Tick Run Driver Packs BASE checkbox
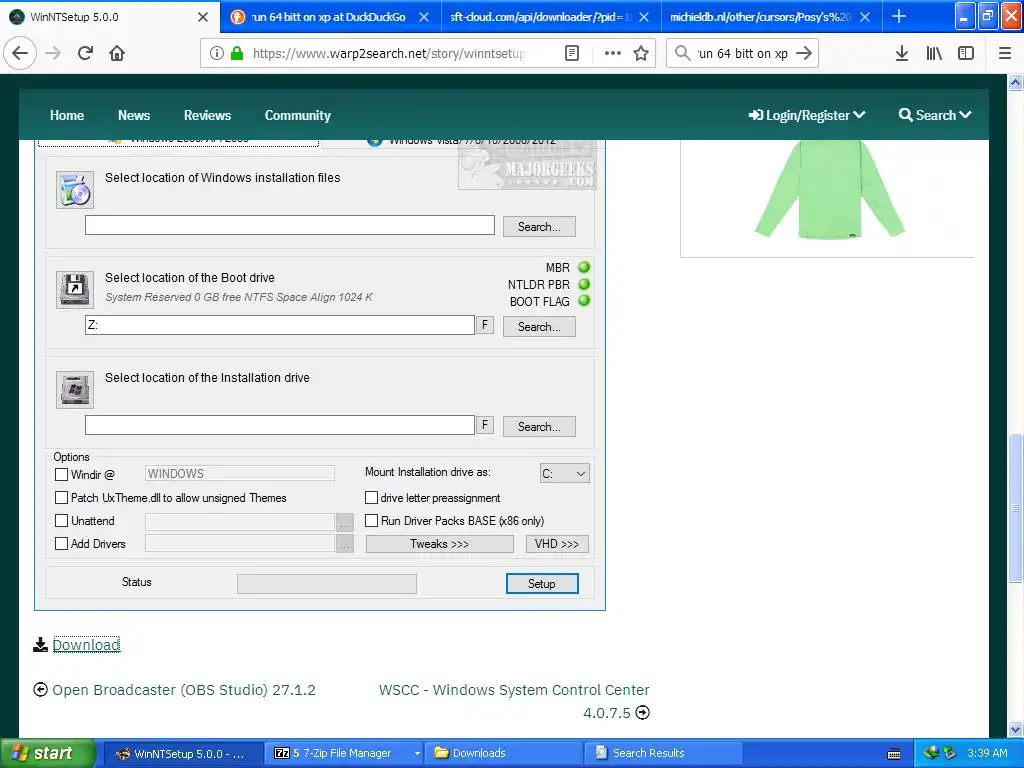Screen dimensions: 1024x768 click(372, 520)
